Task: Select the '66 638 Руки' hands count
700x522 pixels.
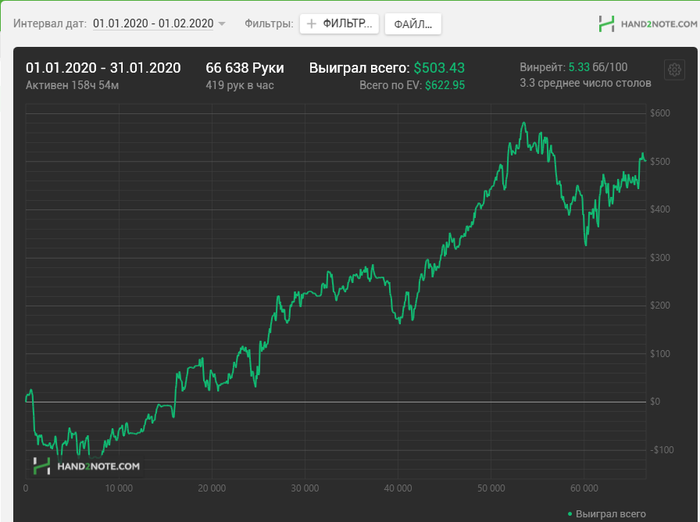Action: 245,68
